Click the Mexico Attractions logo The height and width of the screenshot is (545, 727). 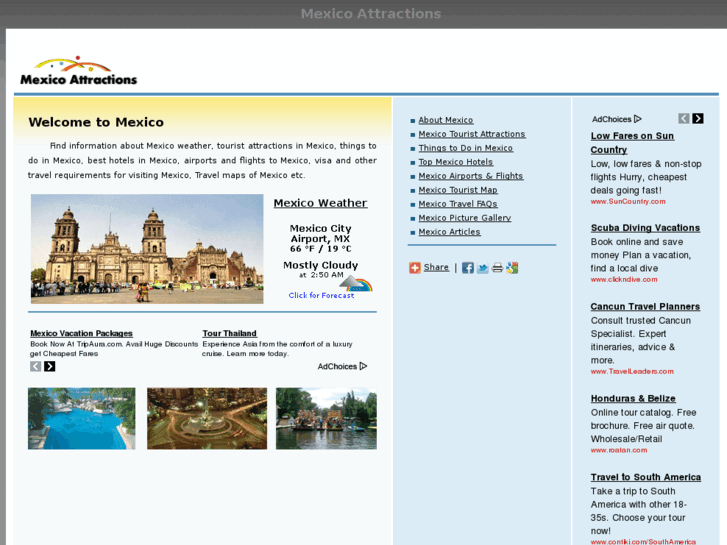[79, 71]
